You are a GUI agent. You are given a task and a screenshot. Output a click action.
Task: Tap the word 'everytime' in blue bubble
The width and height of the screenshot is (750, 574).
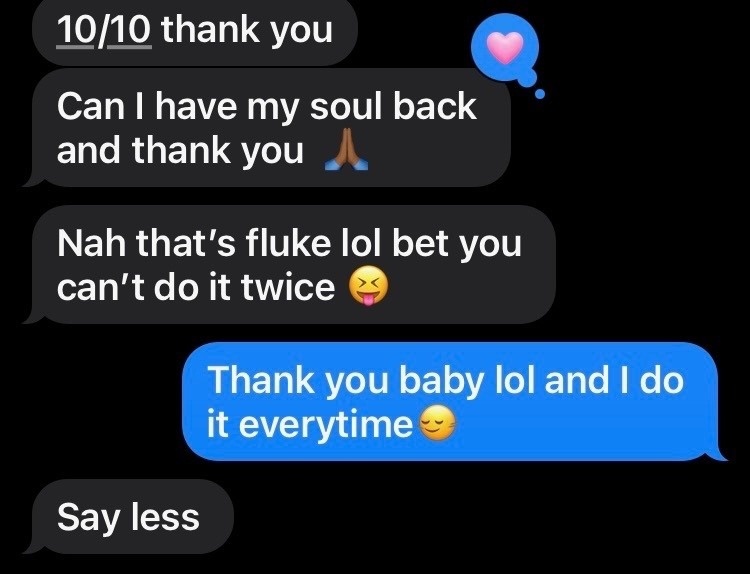(x=325, y=424)
